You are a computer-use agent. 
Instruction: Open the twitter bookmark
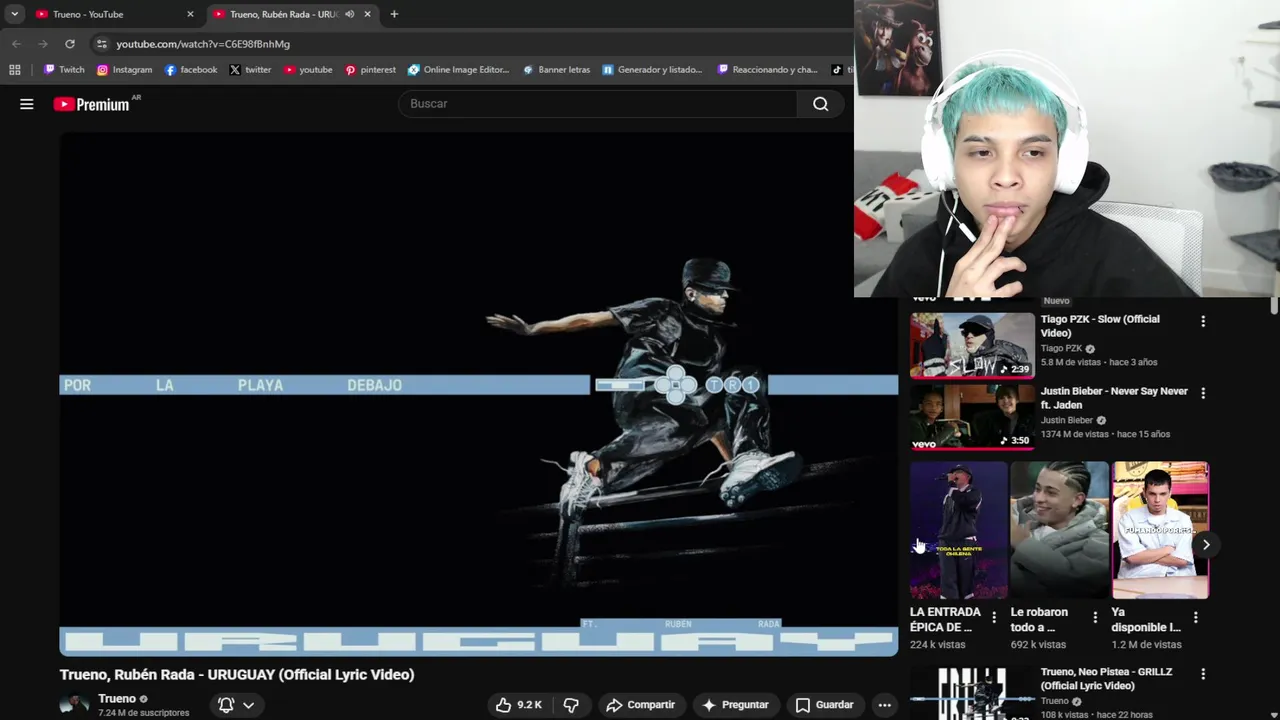pyautogui.click(x=250, y=70)
